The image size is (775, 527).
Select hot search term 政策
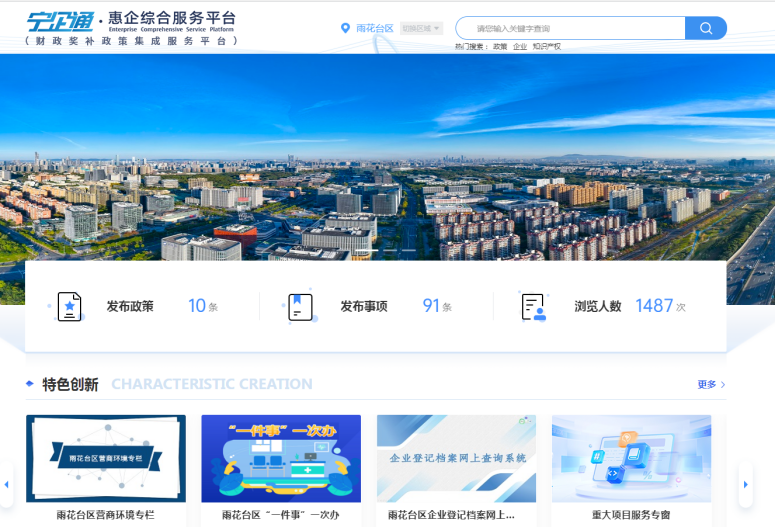[x=500, y=46]
